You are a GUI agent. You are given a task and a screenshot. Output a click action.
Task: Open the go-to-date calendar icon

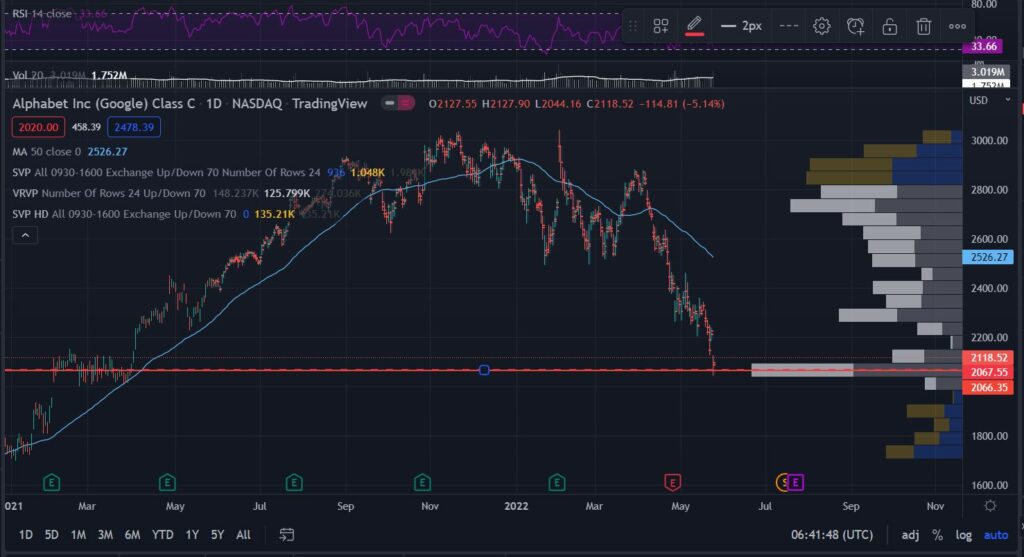coord(287,535)
